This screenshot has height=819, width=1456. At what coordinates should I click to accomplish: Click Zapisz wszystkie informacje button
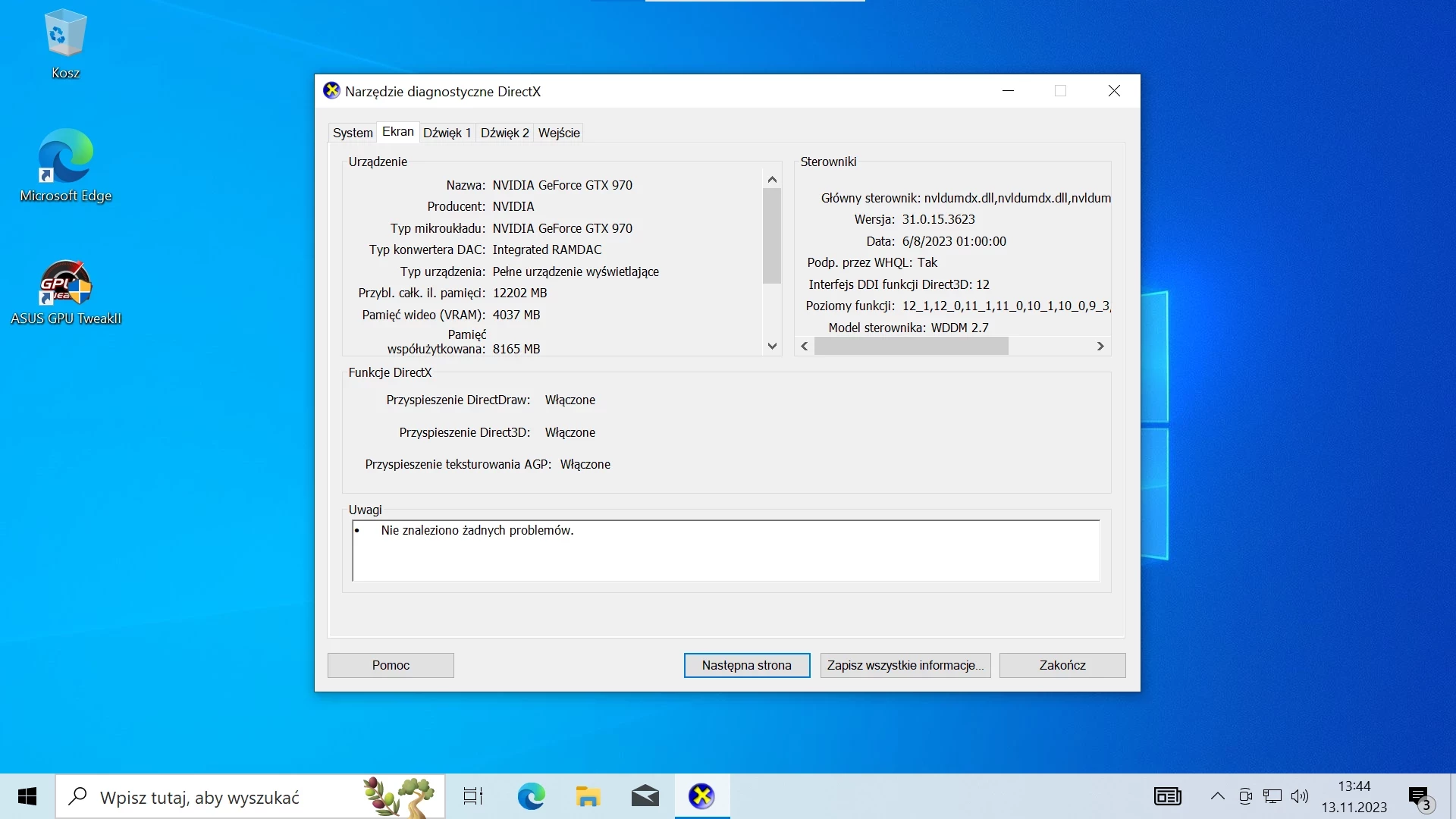click(x=905, y=665)
